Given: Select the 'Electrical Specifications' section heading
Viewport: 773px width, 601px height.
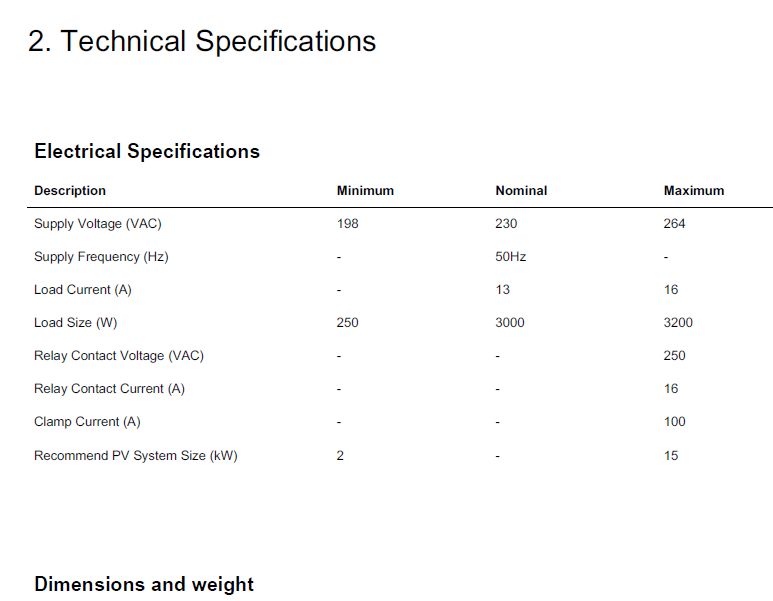Looking at the screenshot, I should pos(147,151).
